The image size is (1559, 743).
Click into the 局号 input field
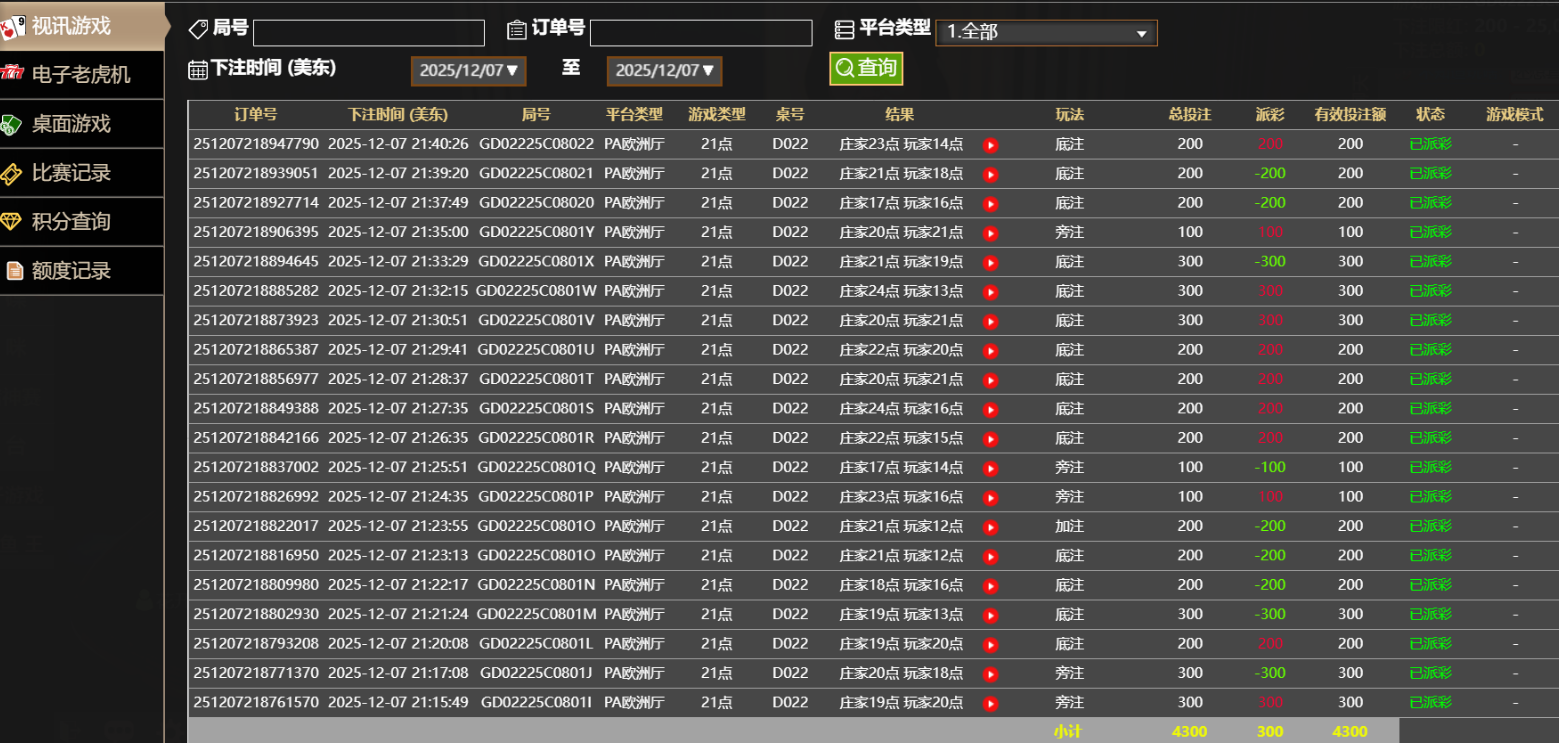(x=368, y=33)
